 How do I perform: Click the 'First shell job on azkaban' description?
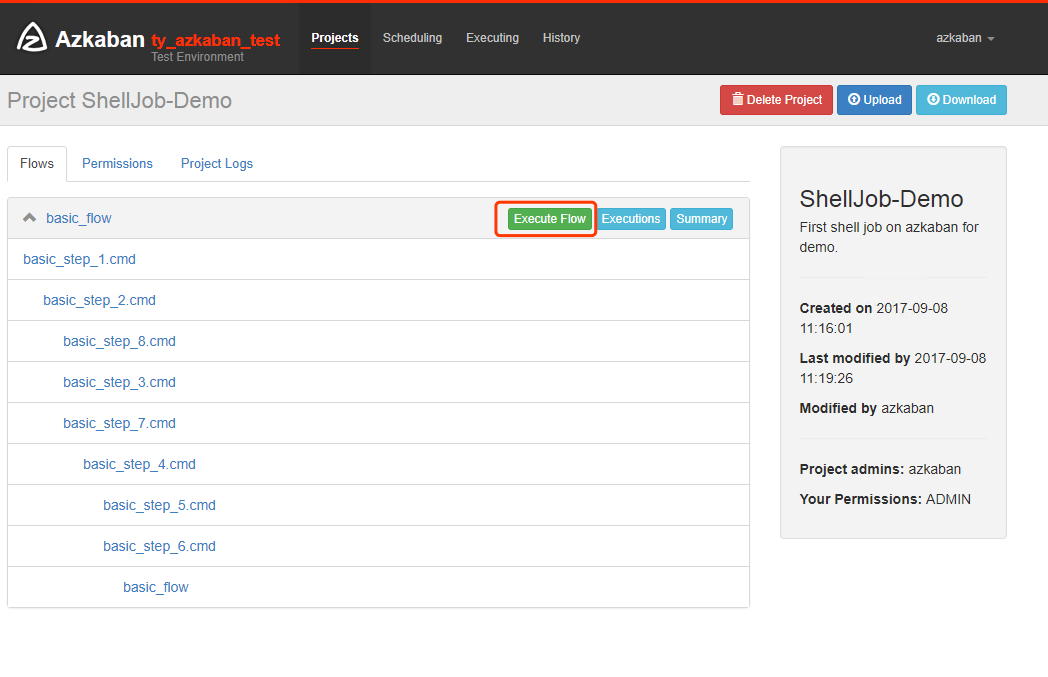click(x=889, y=237)
